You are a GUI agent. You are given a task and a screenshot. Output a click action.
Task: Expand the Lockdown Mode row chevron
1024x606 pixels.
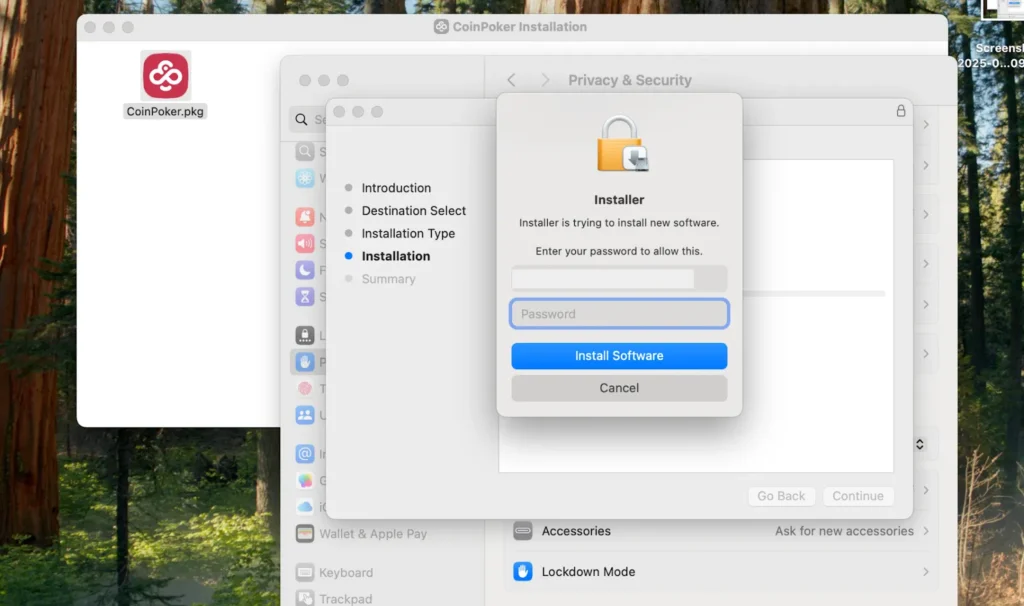tap(926, 572)
